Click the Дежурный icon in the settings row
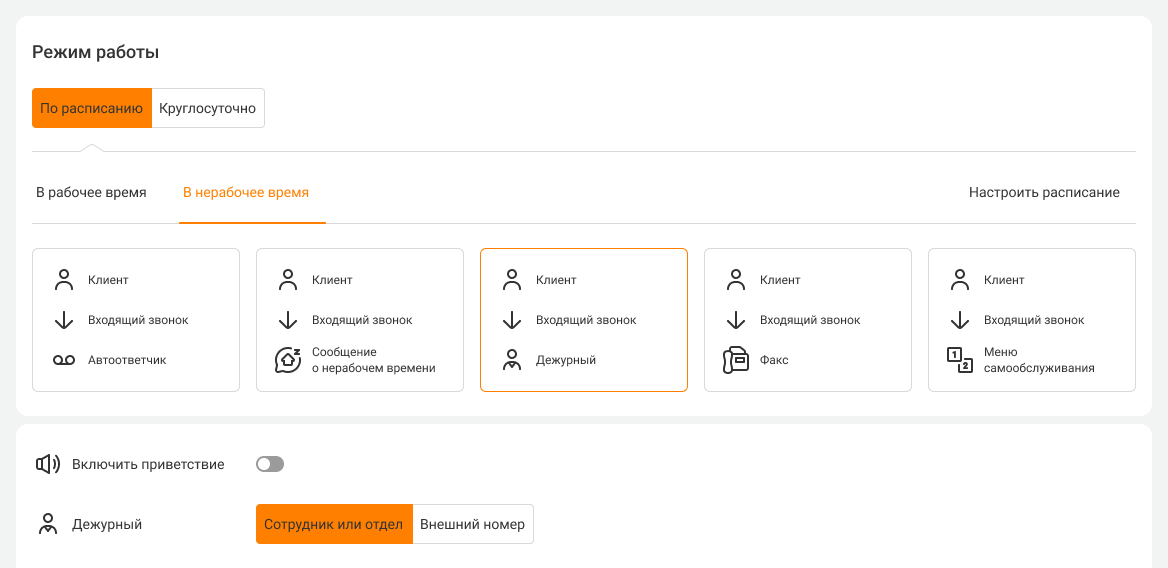 (x=46, y=524)
